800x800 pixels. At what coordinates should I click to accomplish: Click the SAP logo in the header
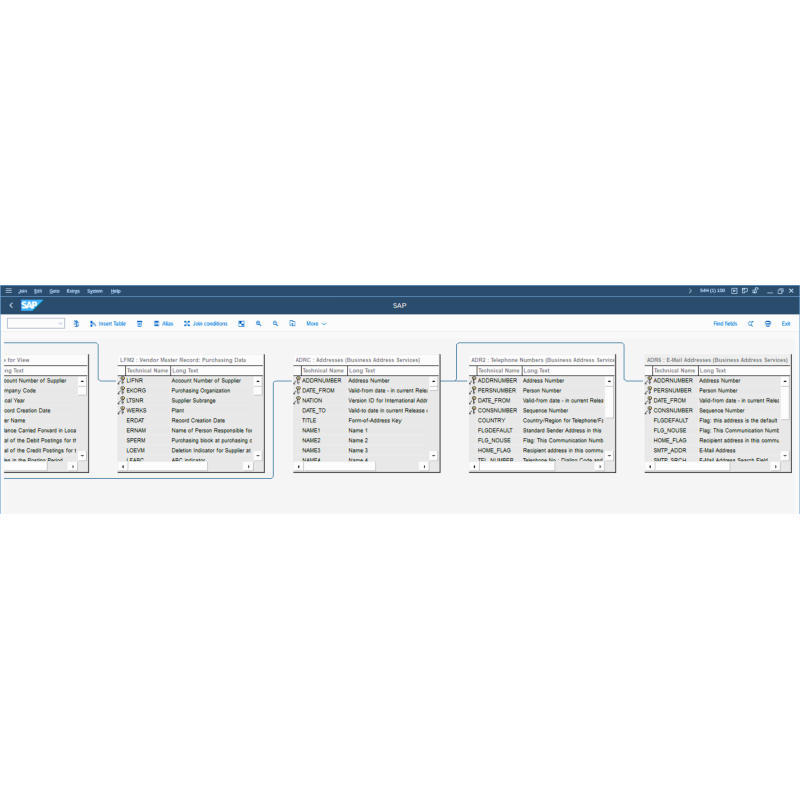point(30,303)
